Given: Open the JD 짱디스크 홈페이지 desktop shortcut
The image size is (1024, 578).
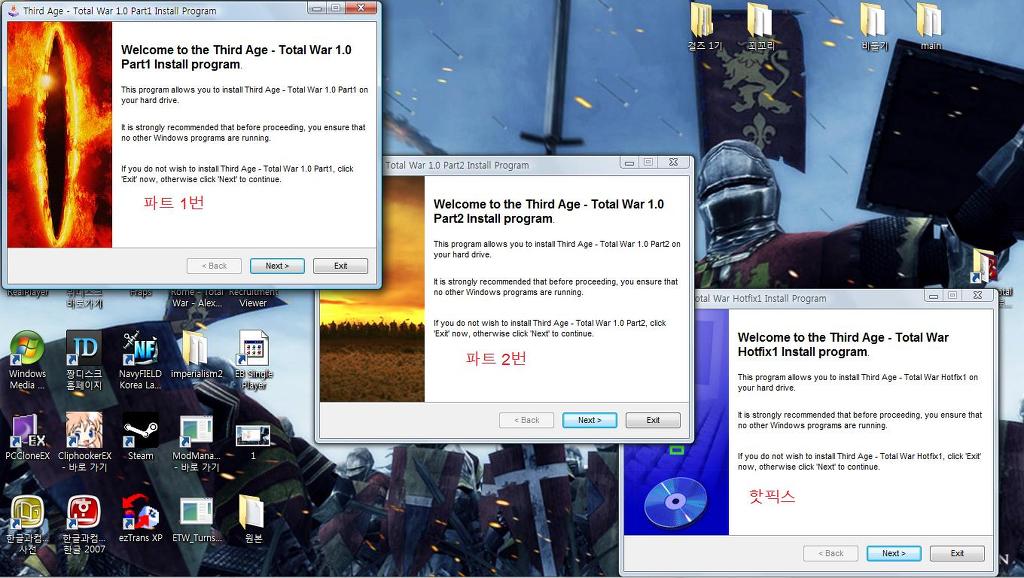Looking at the screenshot, I should tap(84, 360).
